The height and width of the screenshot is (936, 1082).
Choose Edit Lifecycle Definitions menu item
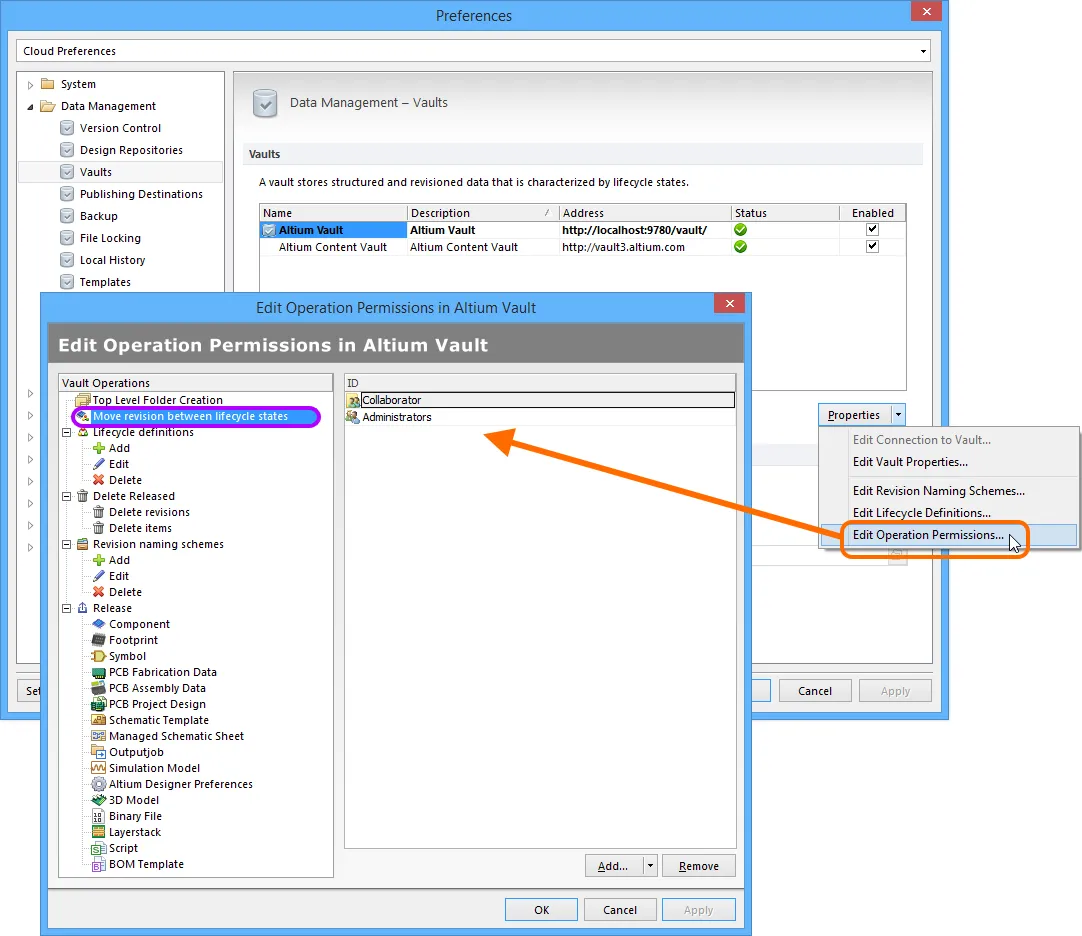[x=921, y=513]
